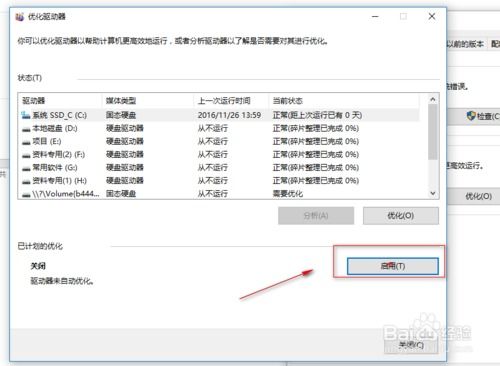500x366 pixels.
Task: Click 硬盘驱动器 media type in the D: row
Action: (124, 128)
